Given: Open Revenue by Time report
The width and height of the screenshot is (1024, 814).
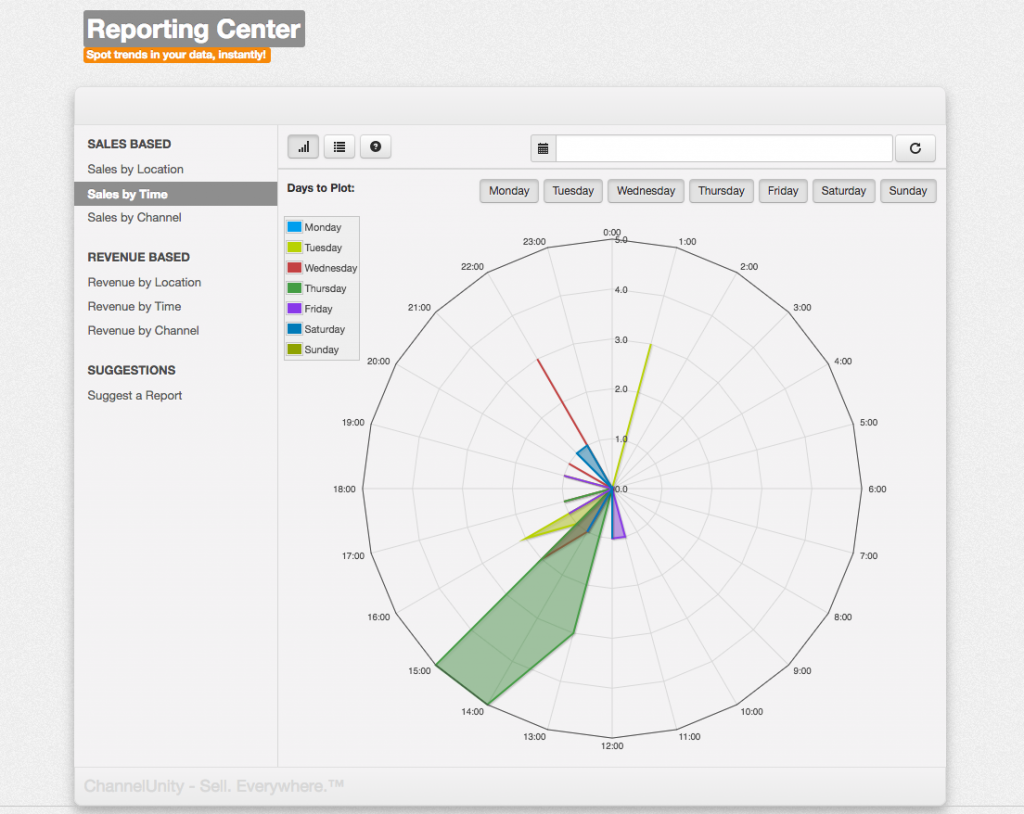Looking at the screenshot, I should click(x=134, y=306).
